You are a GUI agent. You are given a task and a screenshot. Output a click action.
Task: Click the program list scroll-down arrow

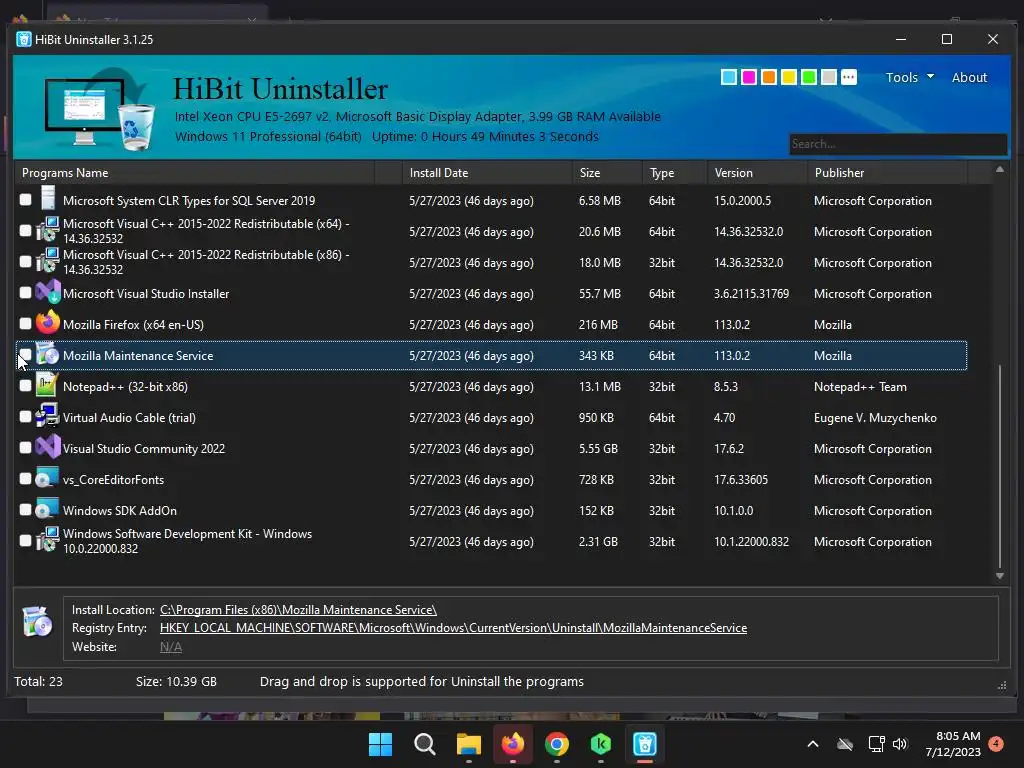1000,575
